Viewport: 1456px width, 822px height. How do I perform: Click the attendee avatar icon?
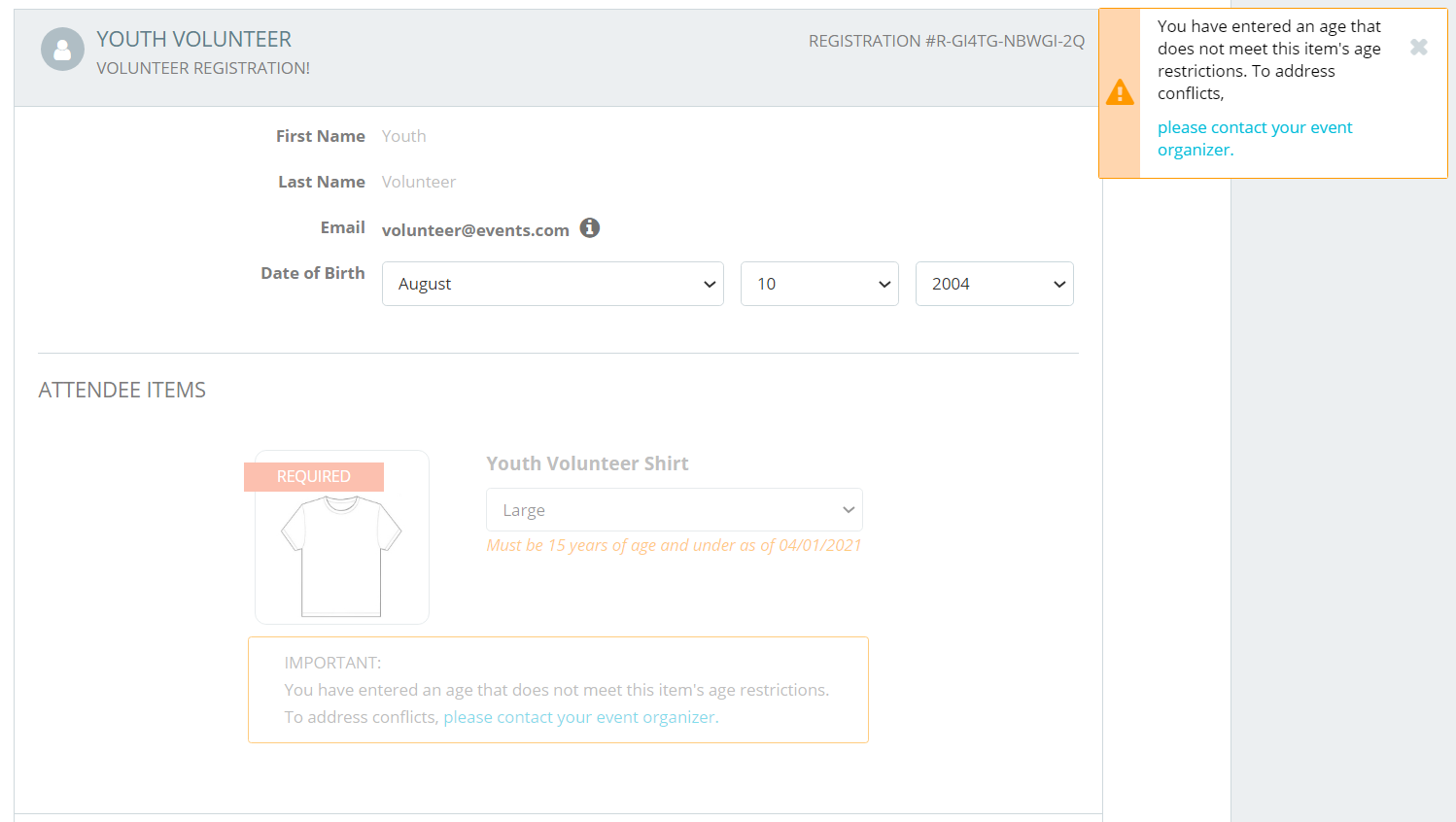(62, 50)
